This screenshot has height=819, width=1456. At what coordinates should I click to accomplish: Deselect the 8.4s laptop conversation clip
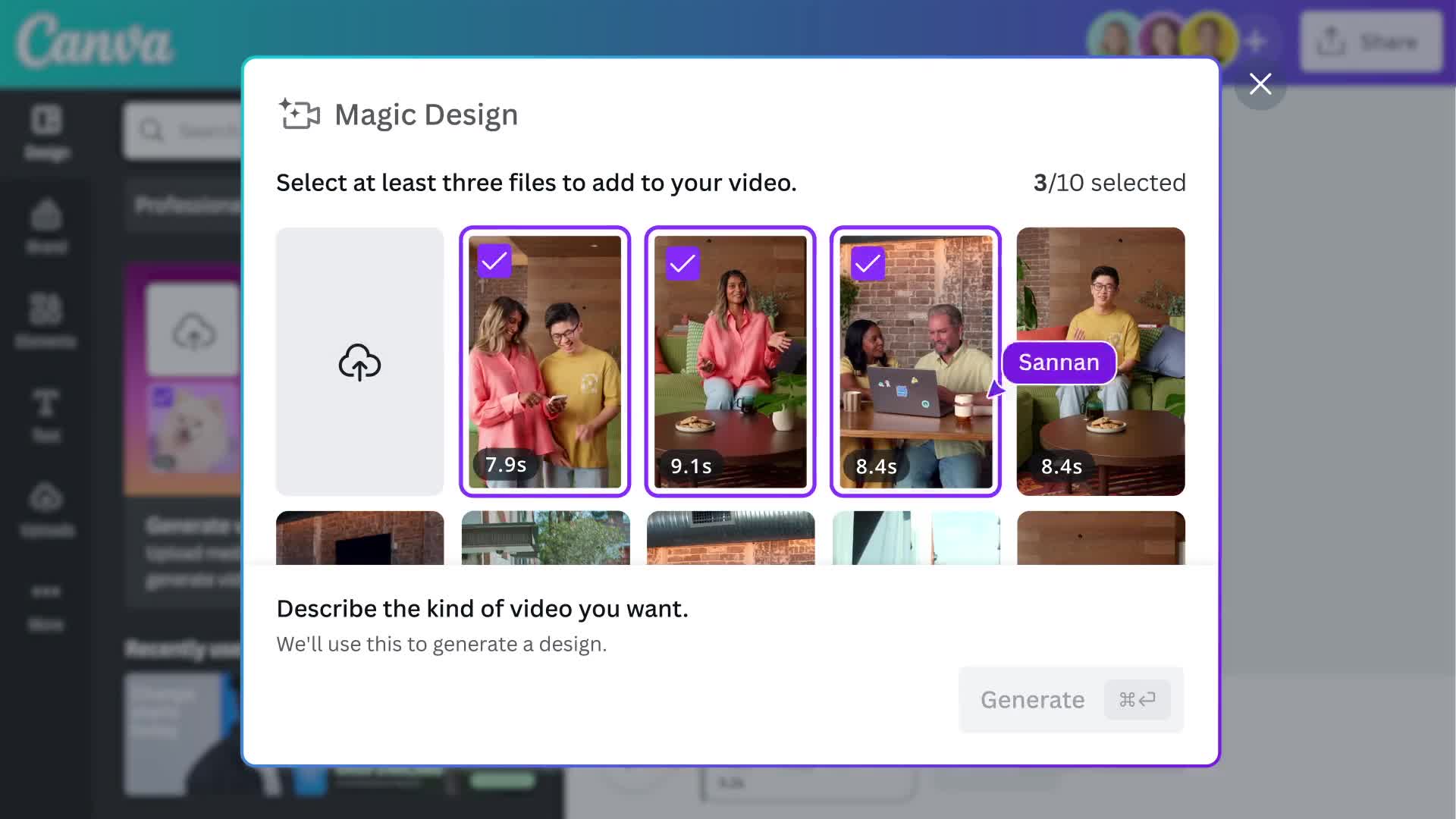865,263
